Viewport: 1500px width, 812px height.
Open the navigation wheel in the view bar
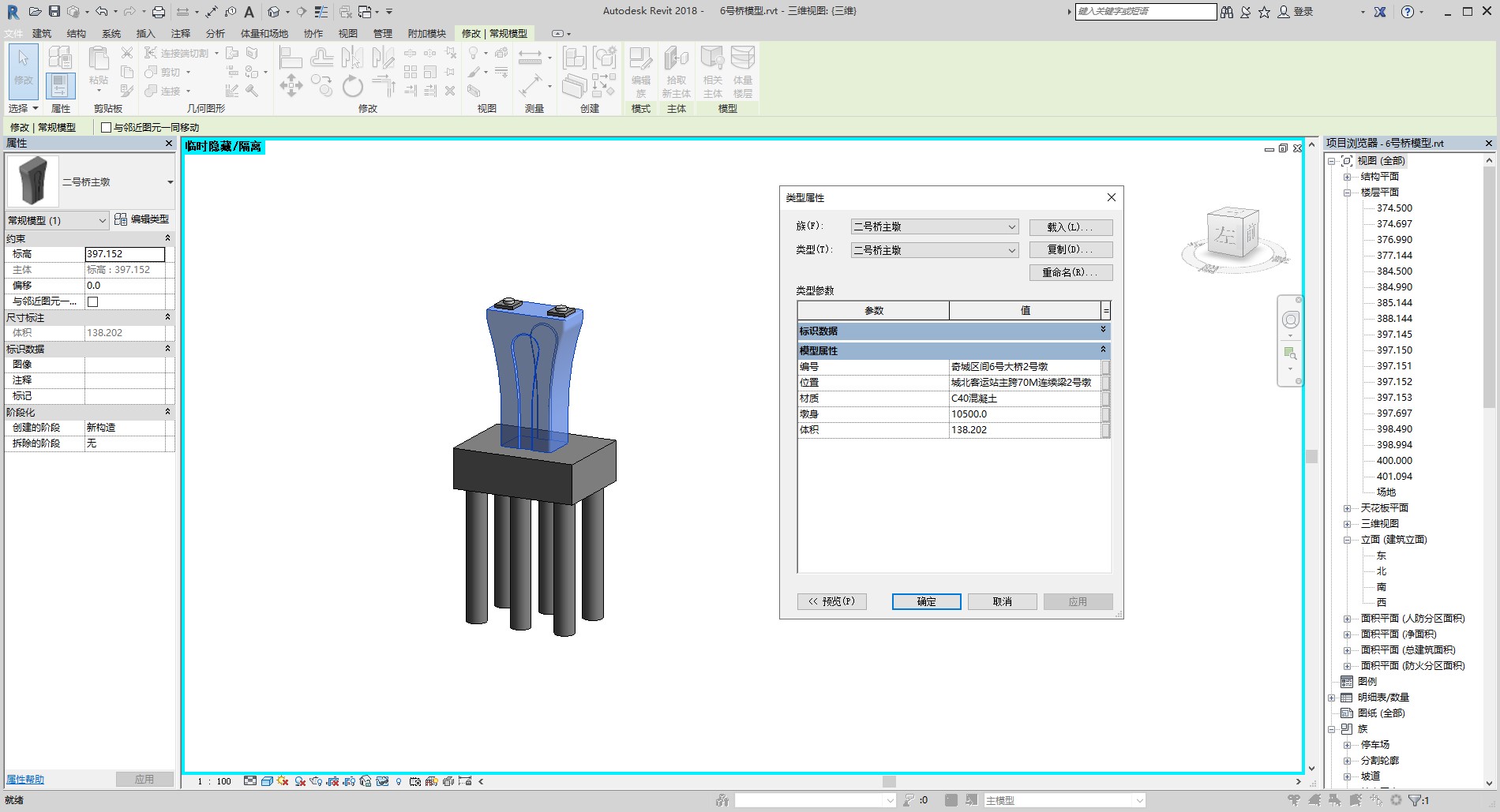(1290, 320)
